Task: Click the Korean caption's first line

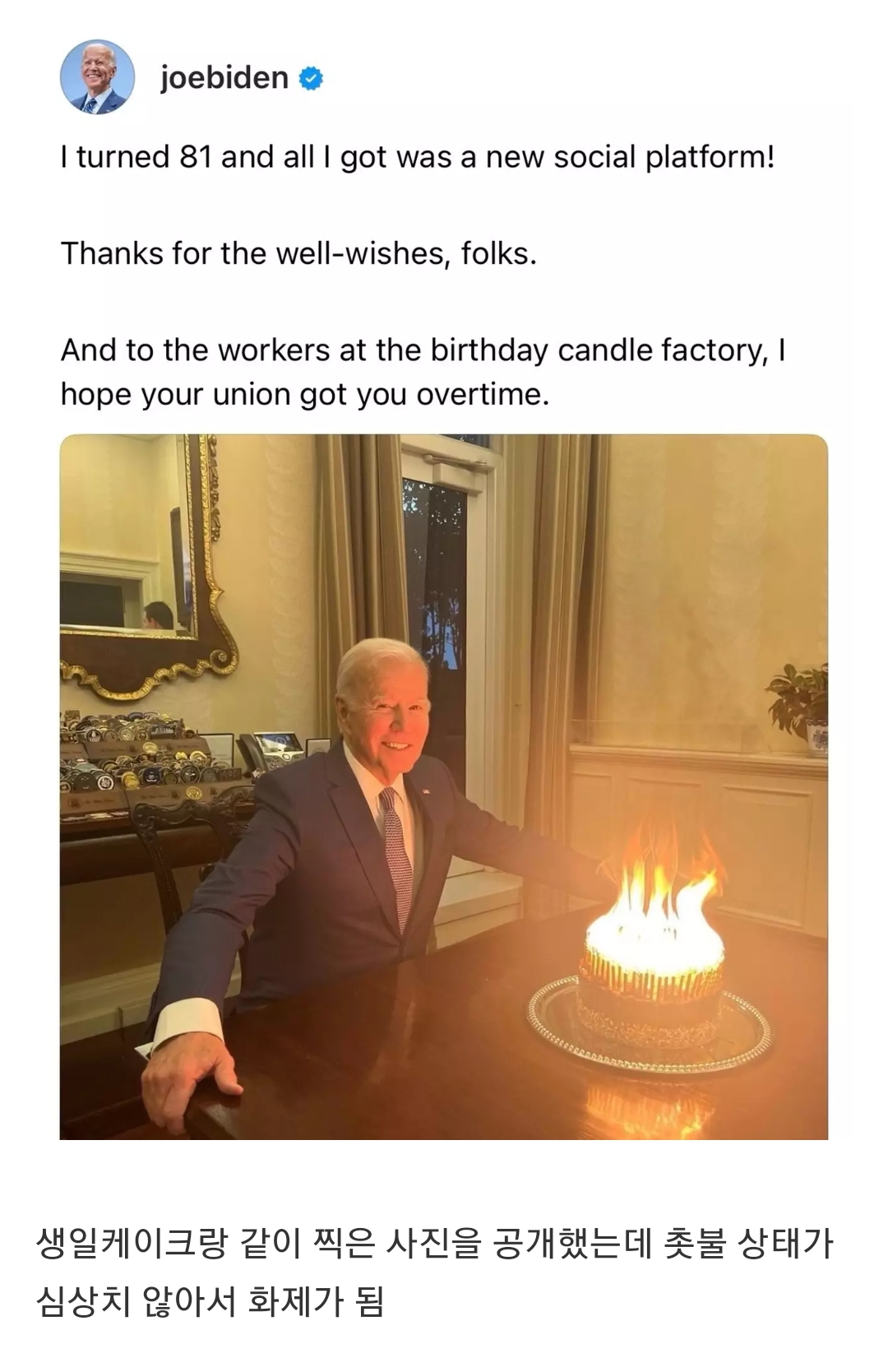Action: pyautogui.click(x=434, y=1243)
